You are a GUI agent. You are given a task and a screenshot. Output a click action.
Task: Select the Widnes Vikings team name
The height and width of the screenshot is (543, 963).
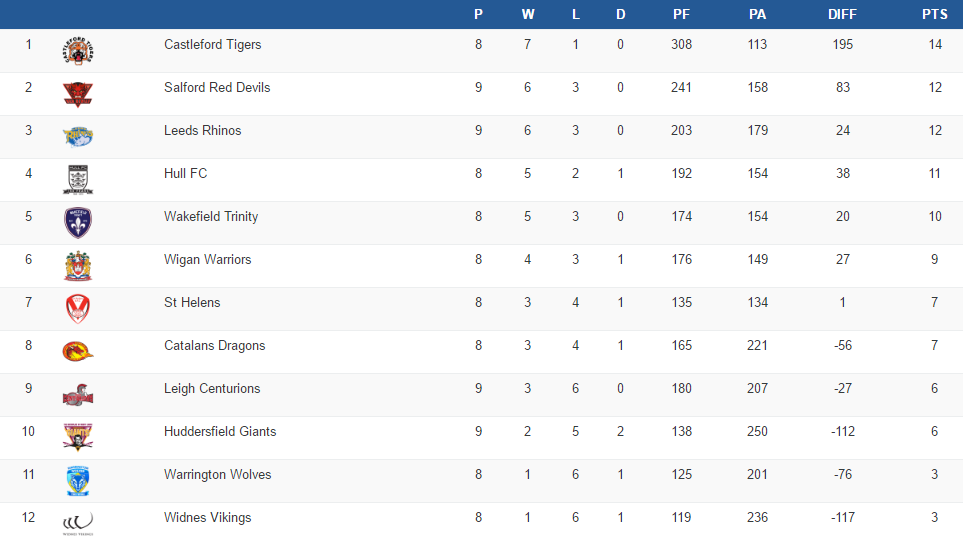(x=208, y=518)
